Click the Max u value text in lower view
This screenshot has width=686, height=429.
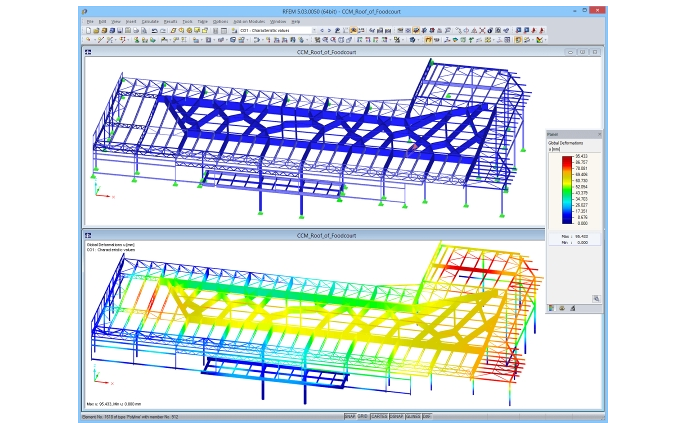coord(114,404)
